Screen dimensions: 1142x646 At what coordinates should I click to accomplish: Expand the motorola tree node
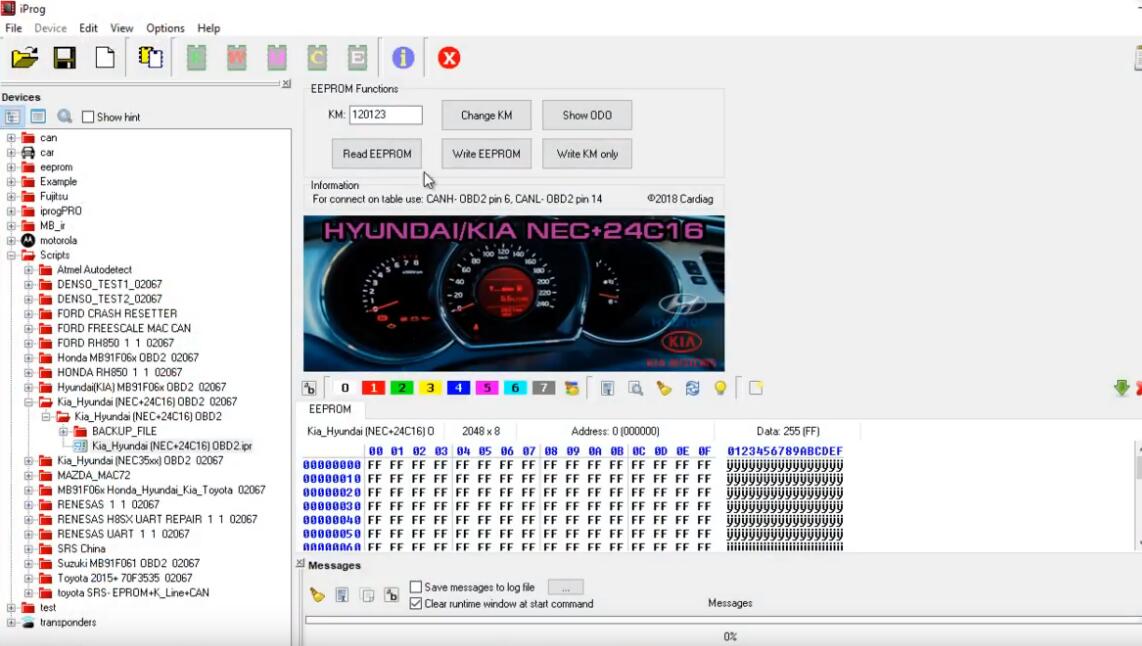point(11,240)
